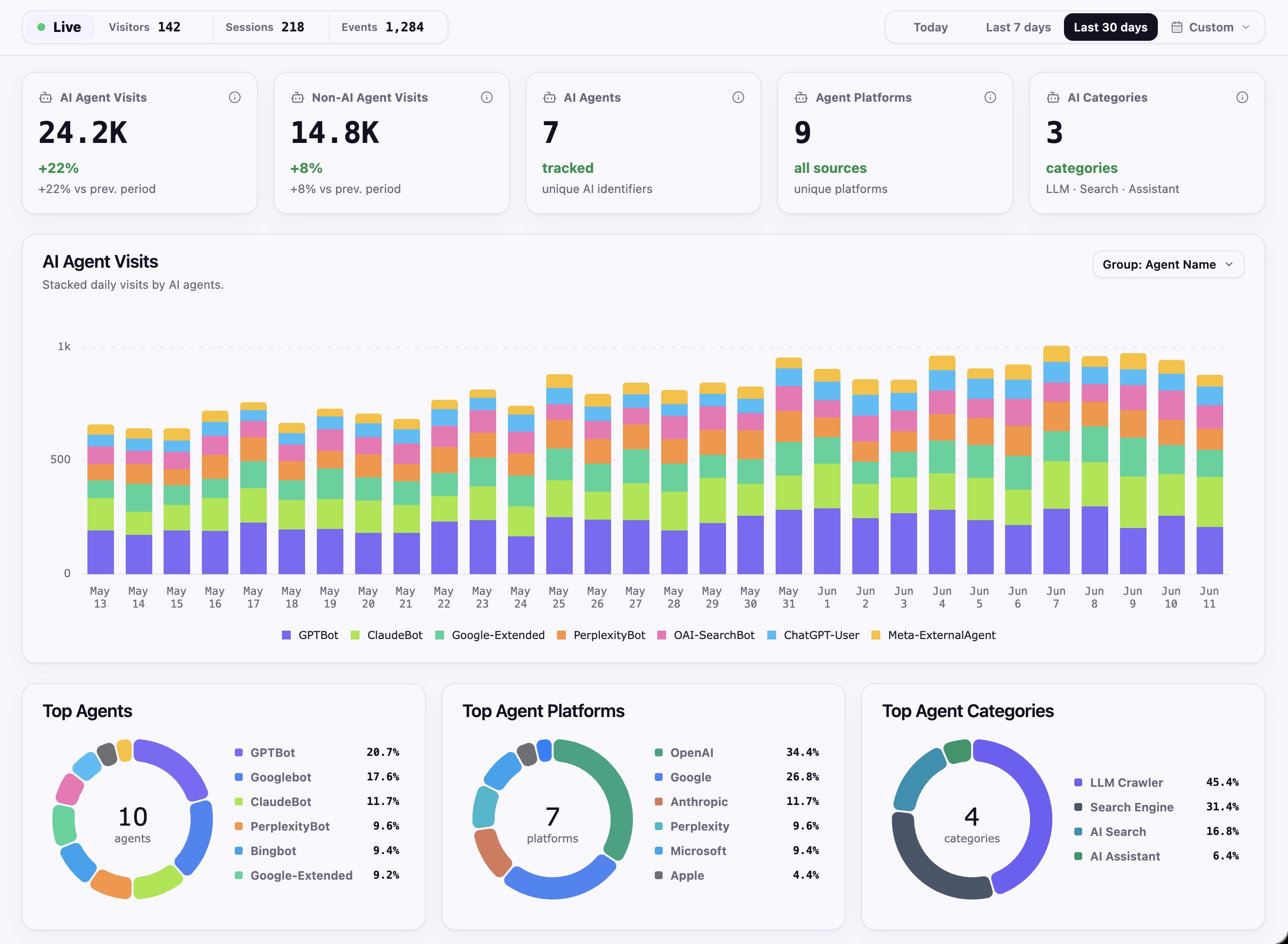Toggle Meta-ExternalAgent series in chart legend
The width and height of the screenshot is (1288, 944).
(x=934, y=635)
